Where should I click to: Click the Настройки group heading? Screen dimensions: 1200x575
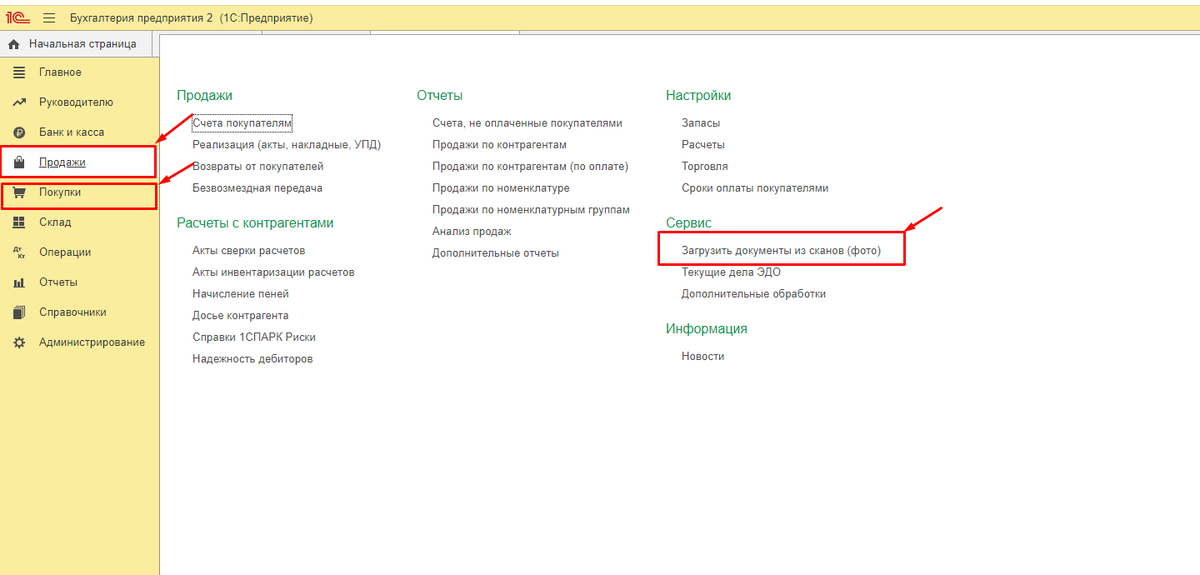click(698, 95)
